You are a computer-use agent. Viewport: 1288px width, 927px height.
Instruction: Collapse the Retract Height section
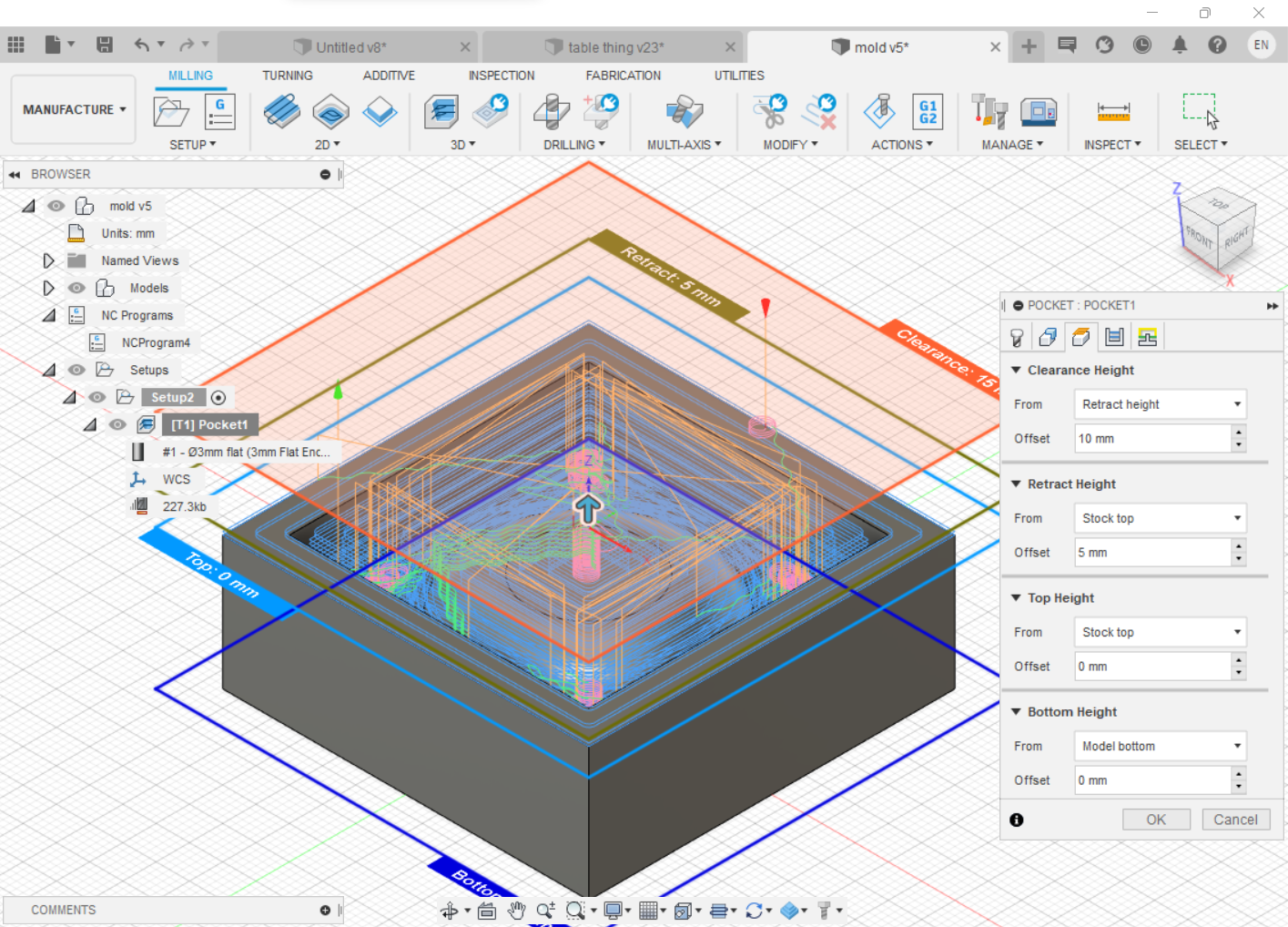tap(1016, 484)
